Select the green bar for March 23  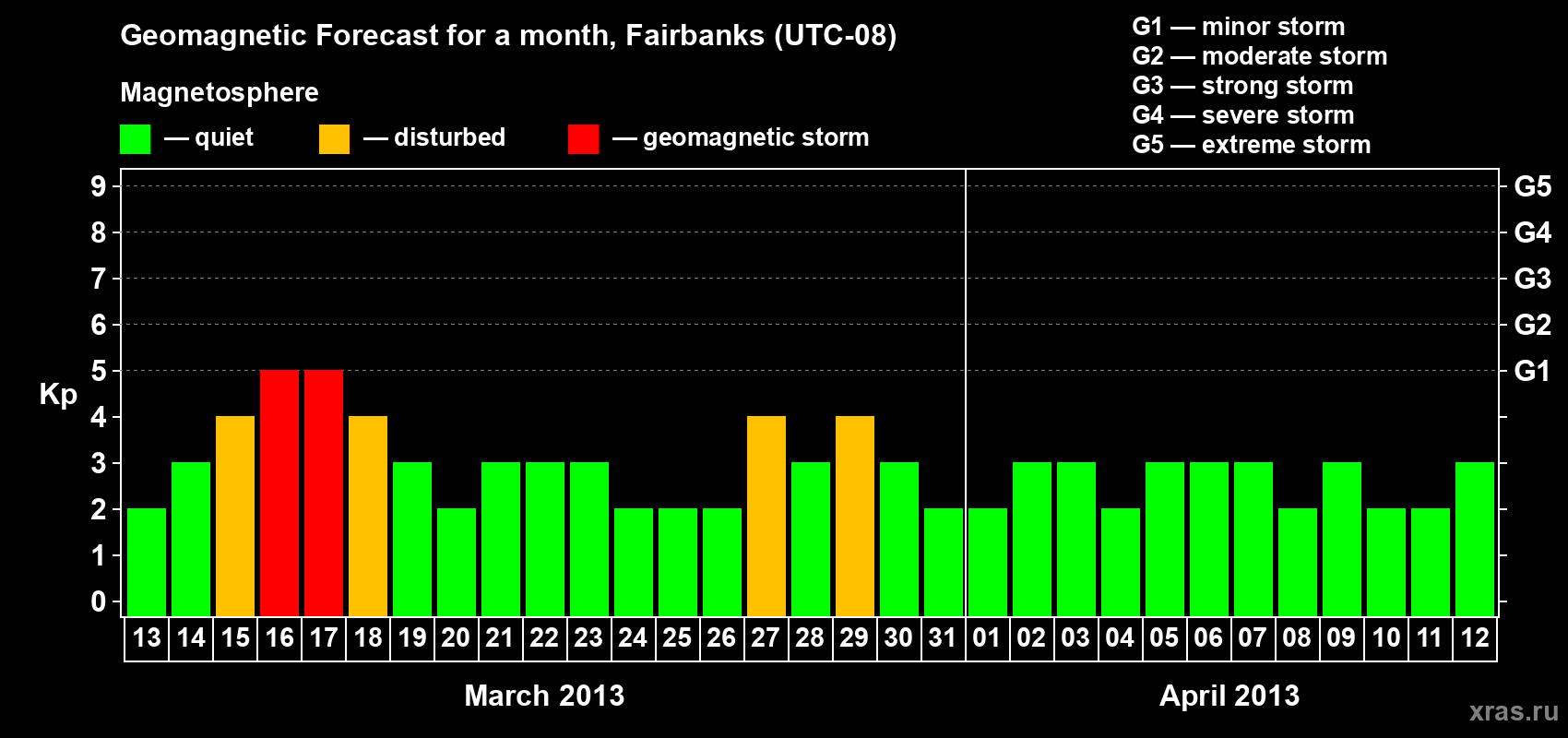(x=589, y=540)
